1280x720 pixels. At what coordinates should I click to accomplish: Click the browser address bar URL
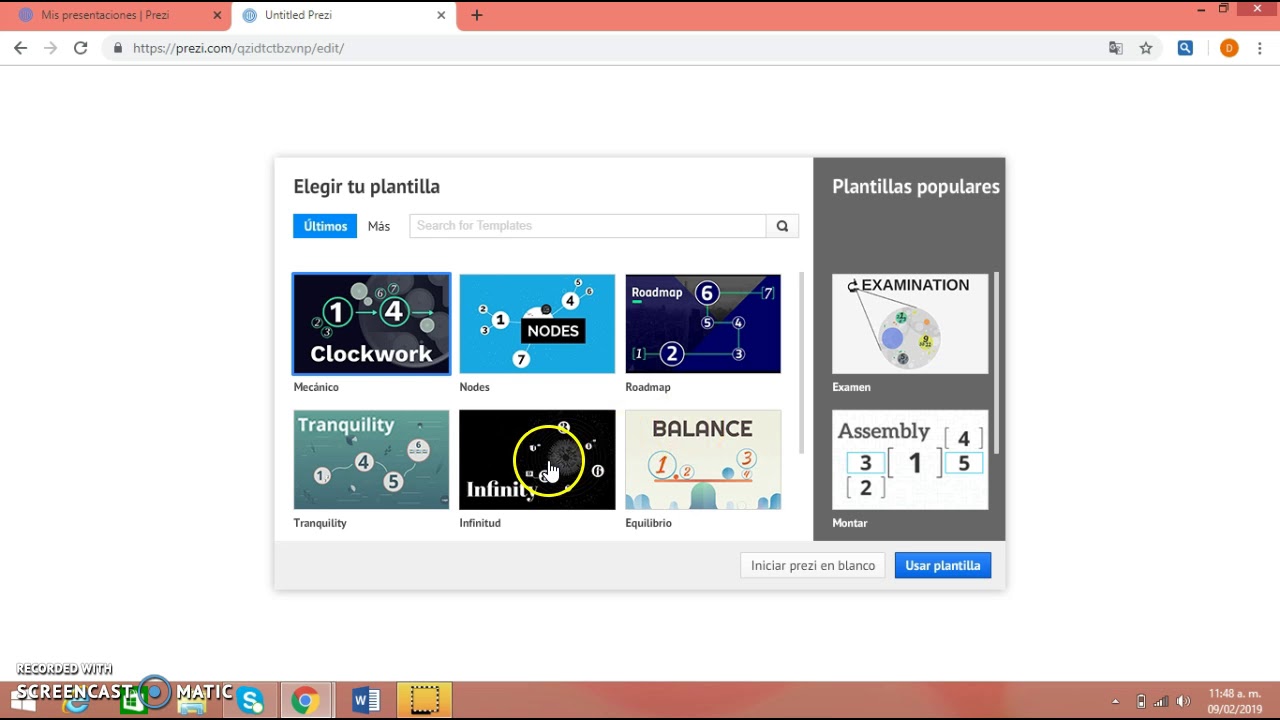[238, 48]
